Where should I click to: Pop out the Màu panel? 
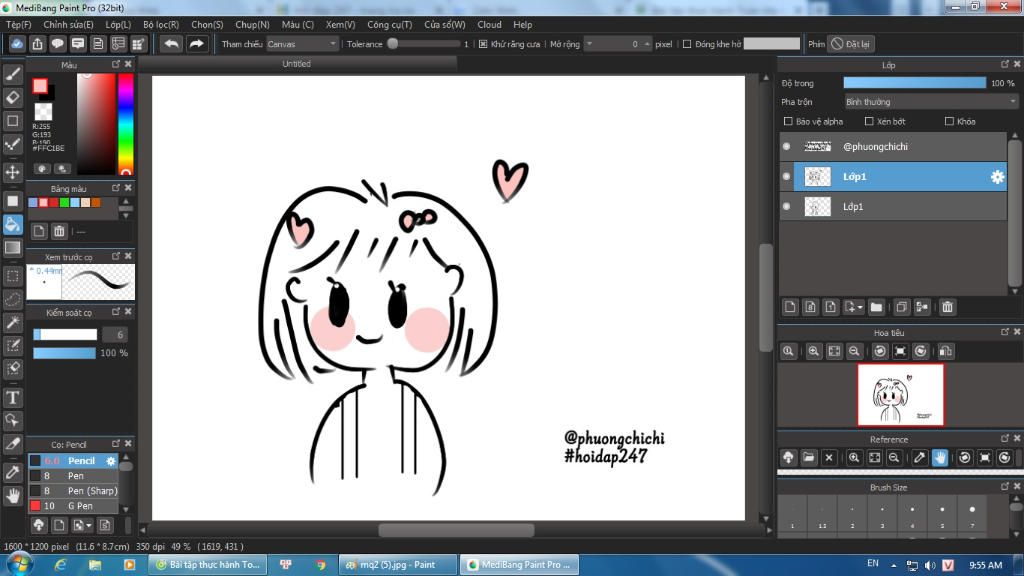116,64
